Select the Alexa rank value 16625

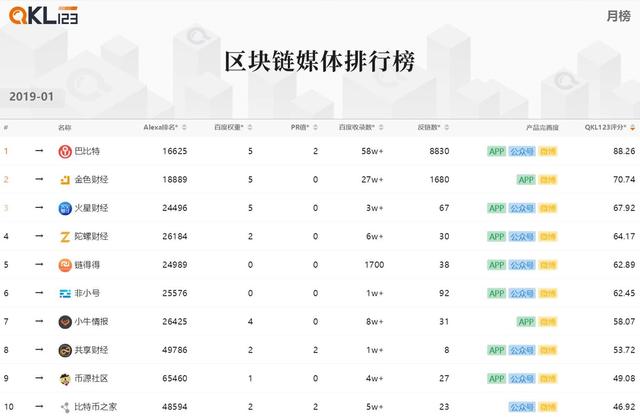(175, 151)
